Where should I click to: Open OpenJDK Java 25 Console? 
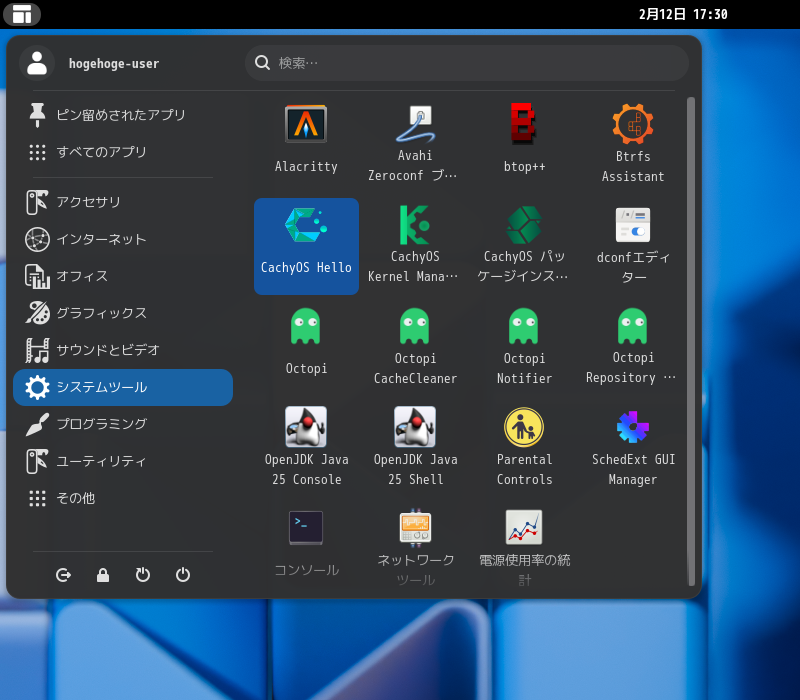[306, 448]
